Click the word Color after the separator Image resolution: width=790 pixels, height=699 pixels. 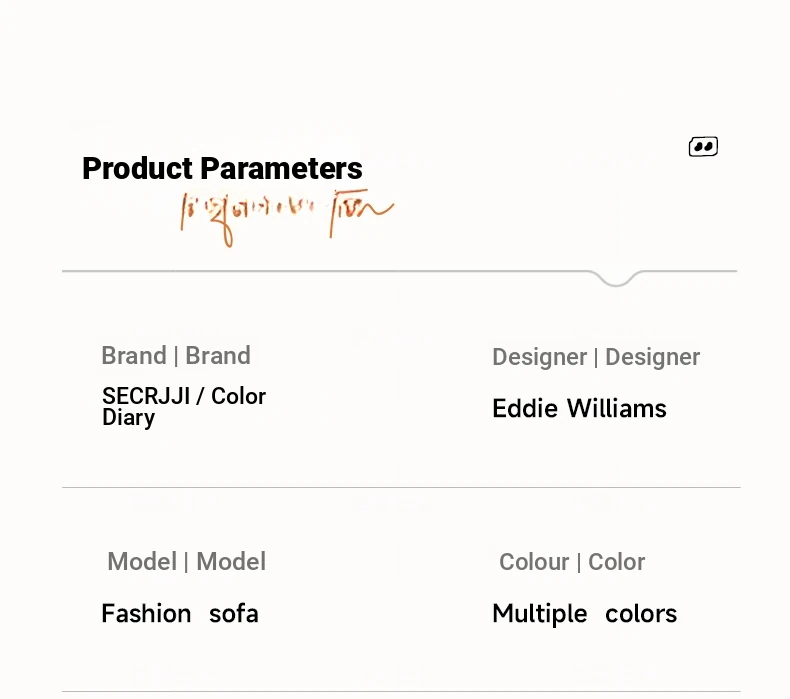[x=617, y=562]
